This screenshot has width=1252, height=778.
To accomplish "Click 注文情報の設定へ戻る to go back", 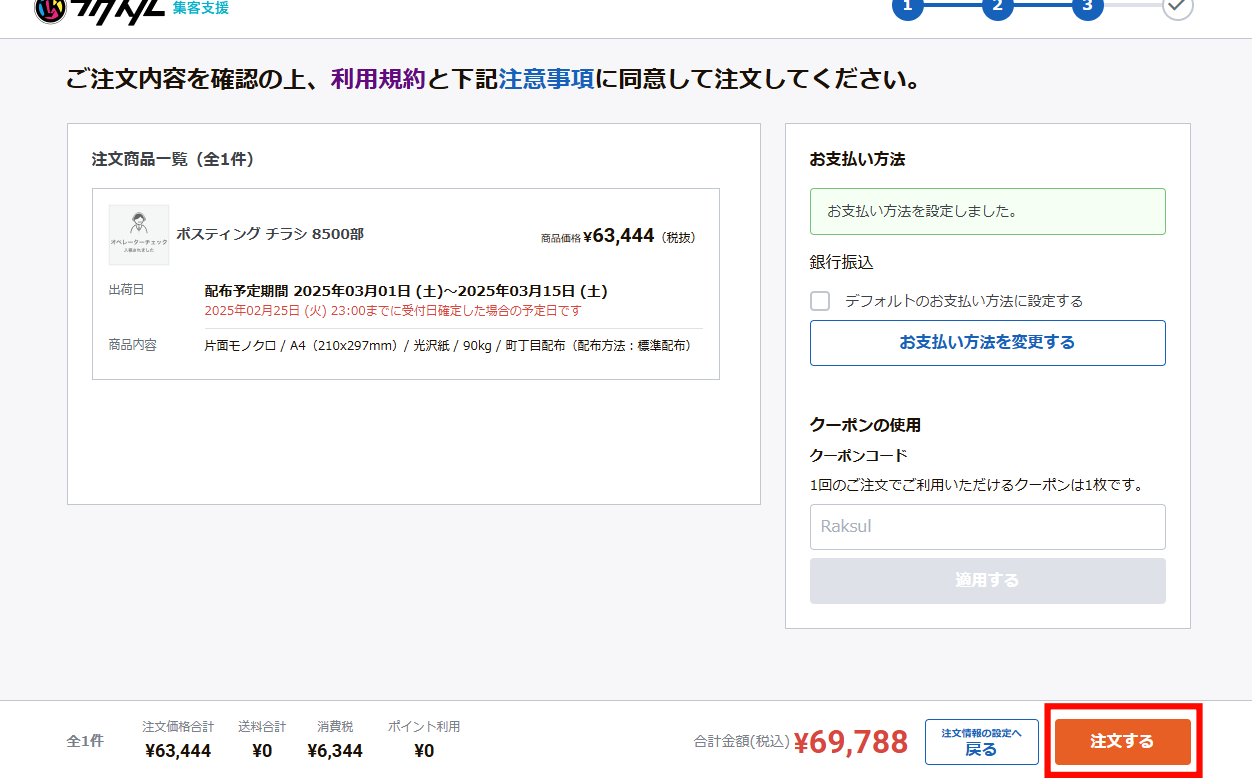I will coord(981,741).
